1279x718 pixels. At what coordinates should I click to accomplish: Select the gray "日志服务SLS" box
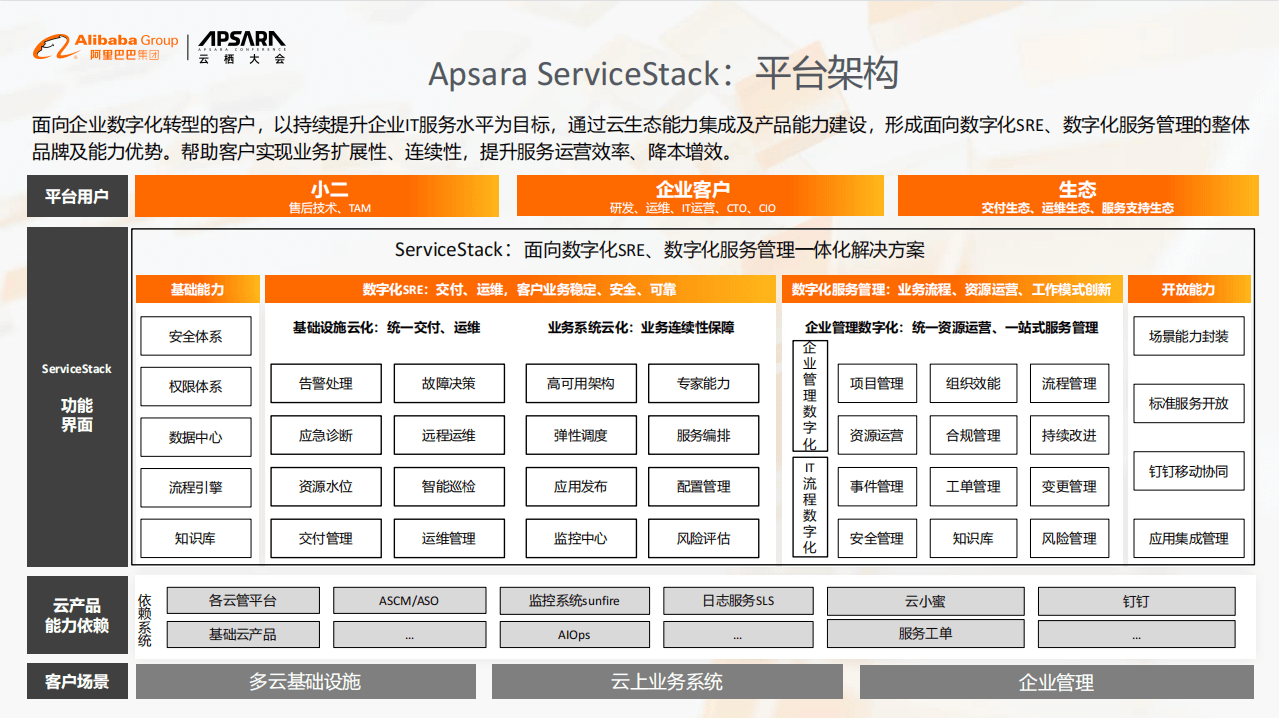pos(738,601)
